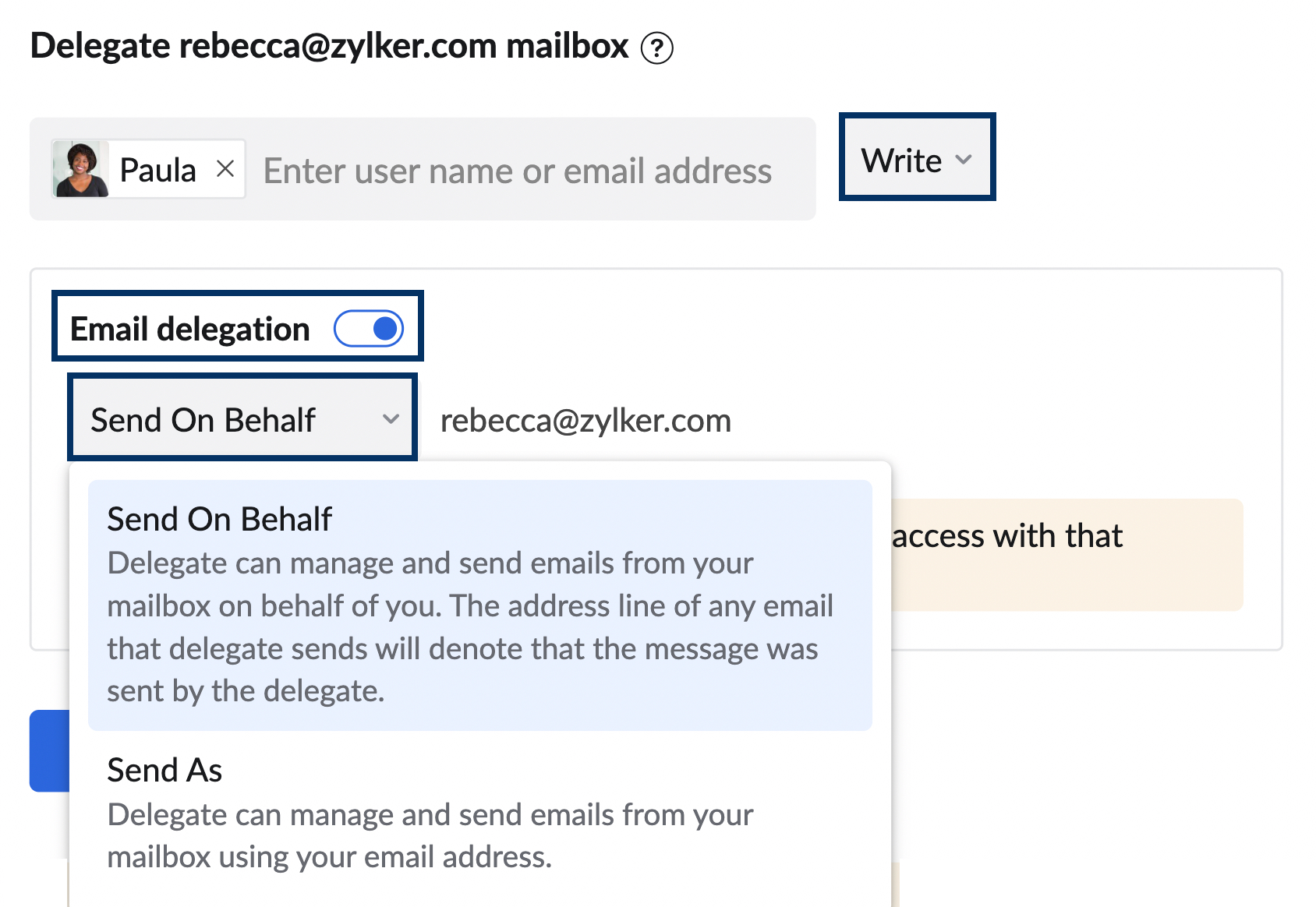
Task: Click the Send As description text
Action: pyautogui.click(x=430, y=835)
